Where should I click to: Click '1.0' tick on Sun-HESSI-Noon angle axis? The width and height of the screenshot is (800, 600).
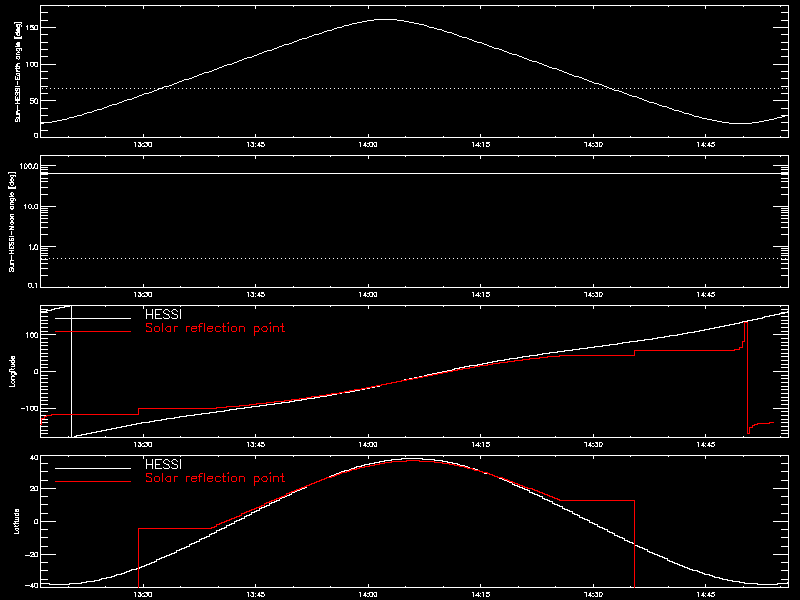point(32,247)
